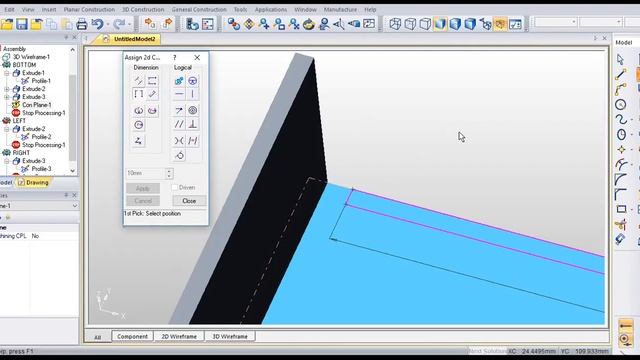640x360 pixels.
Task: Select the Profile-1 tree item
Action: pos(41,81)
